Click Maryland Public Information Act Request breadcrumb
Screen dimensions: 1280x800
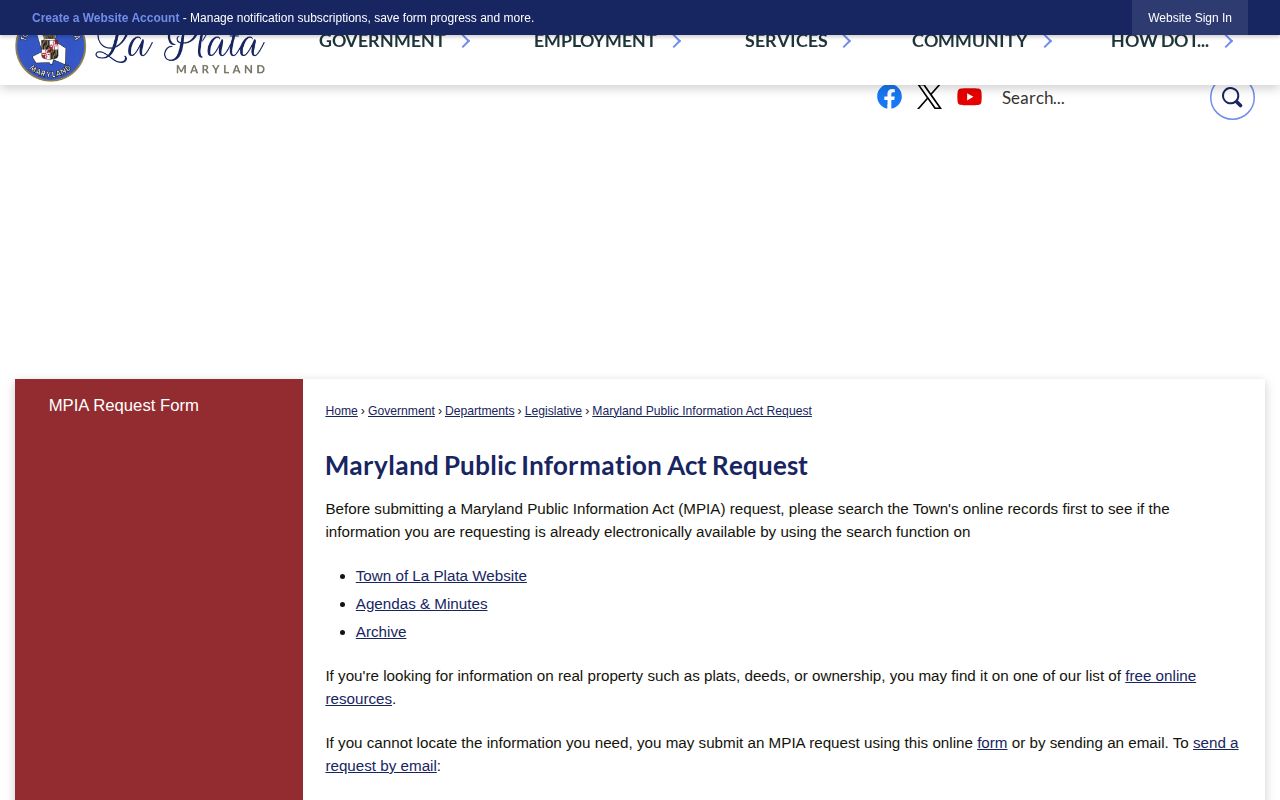pos(702,411)
